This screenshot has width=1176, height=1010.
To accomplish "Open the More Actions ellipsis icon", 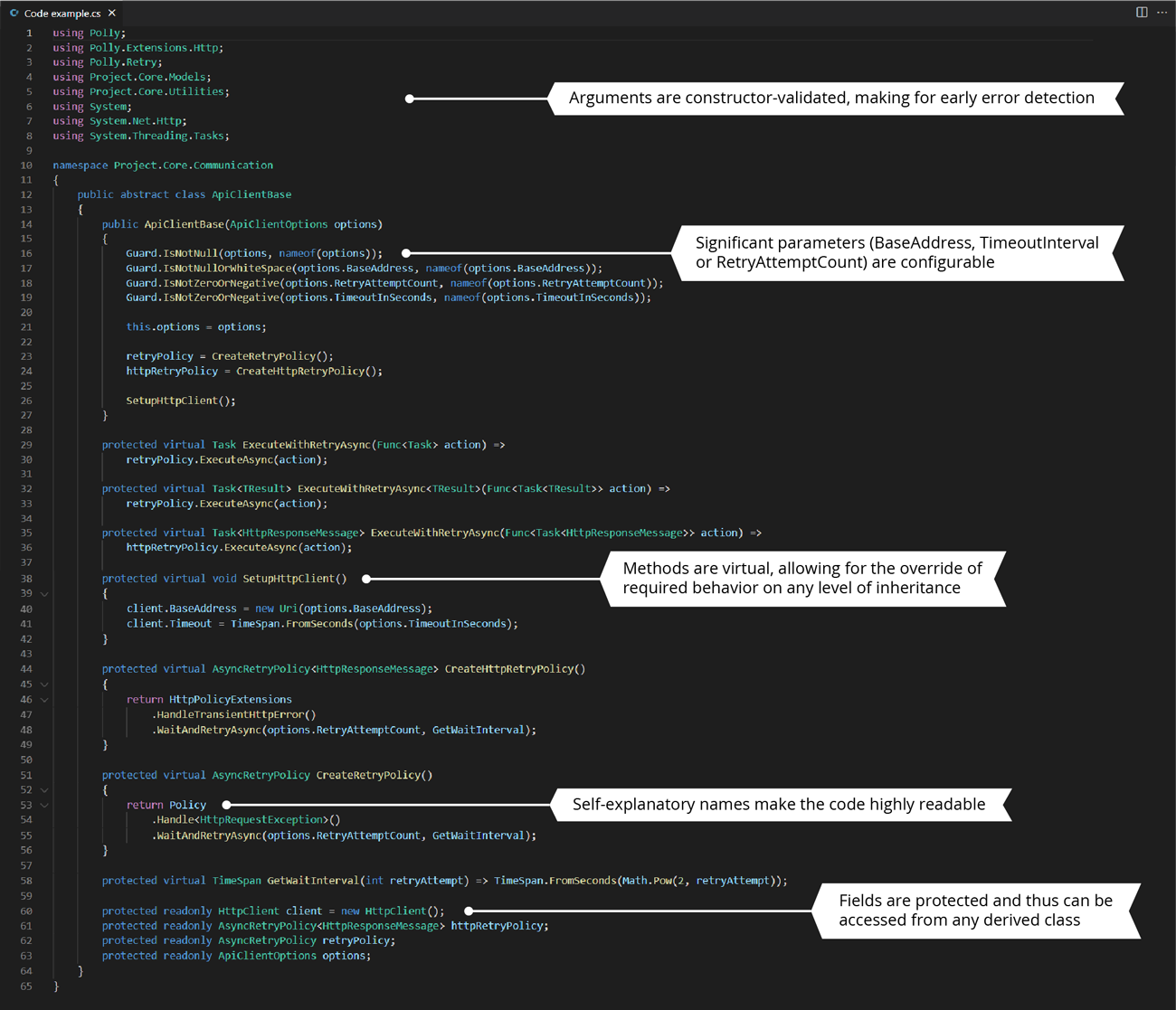I will pos(1162,13).
